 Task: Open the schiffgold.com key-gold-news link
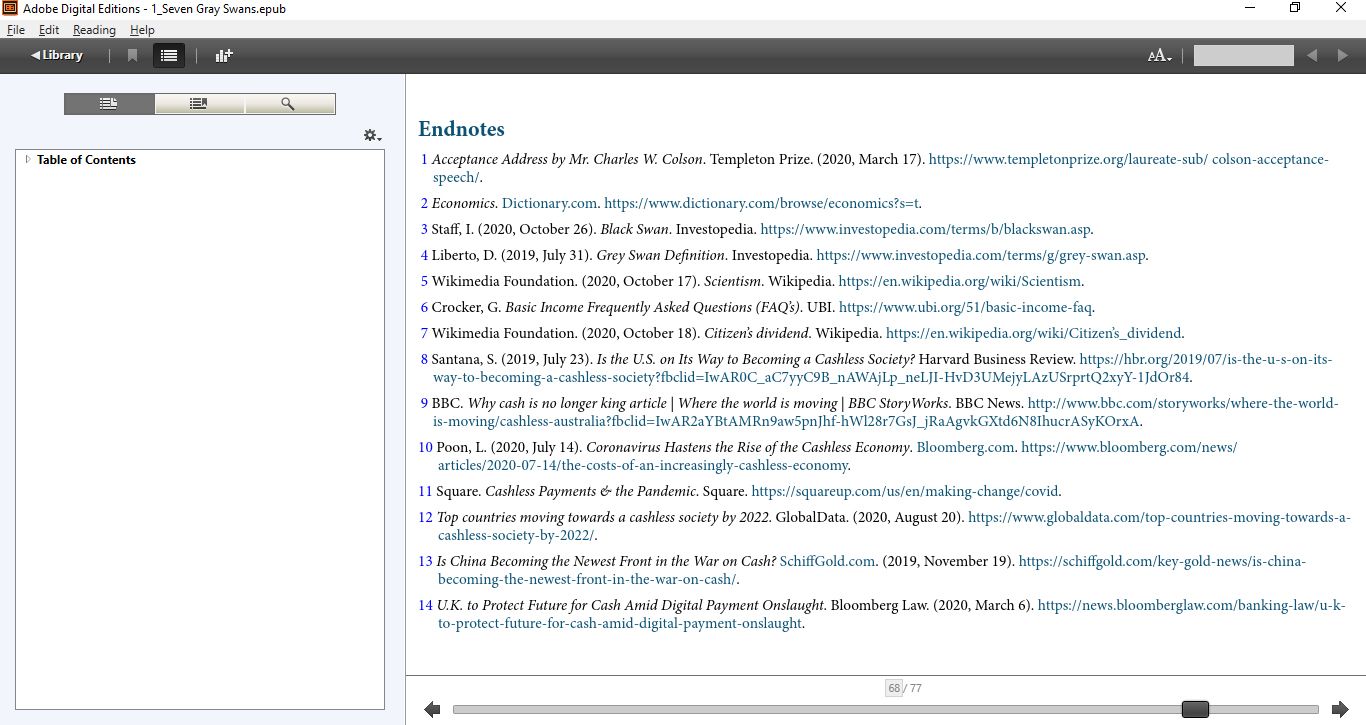[1162, 561]
